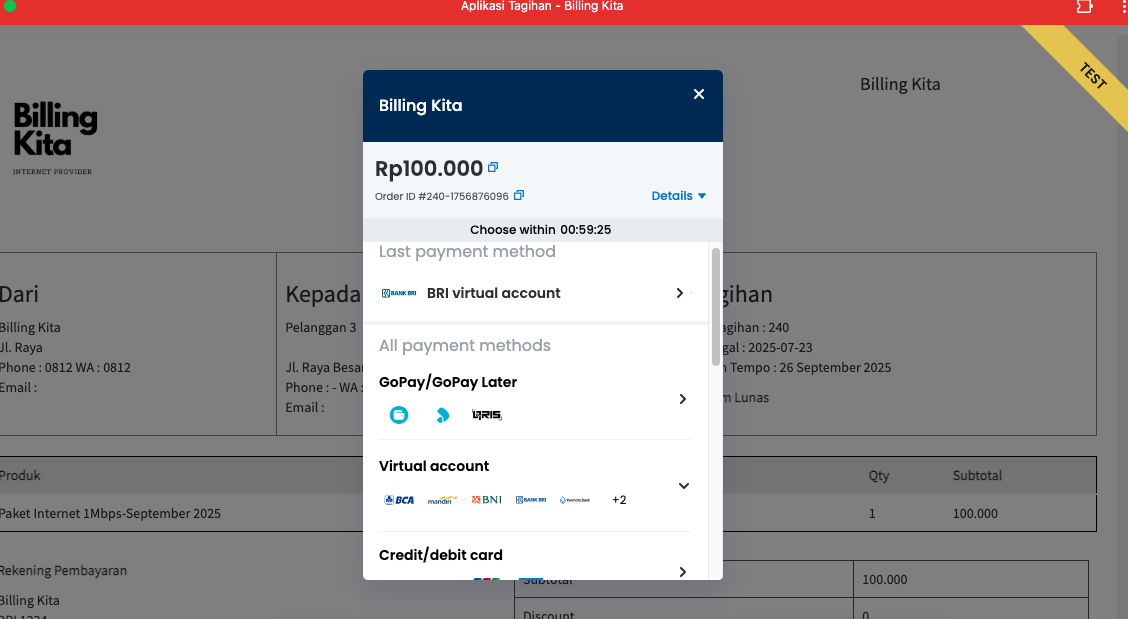This screenshot has width=1128, height=619.
Task: Click the GoPay Later icon
Action: click(442, 415)
